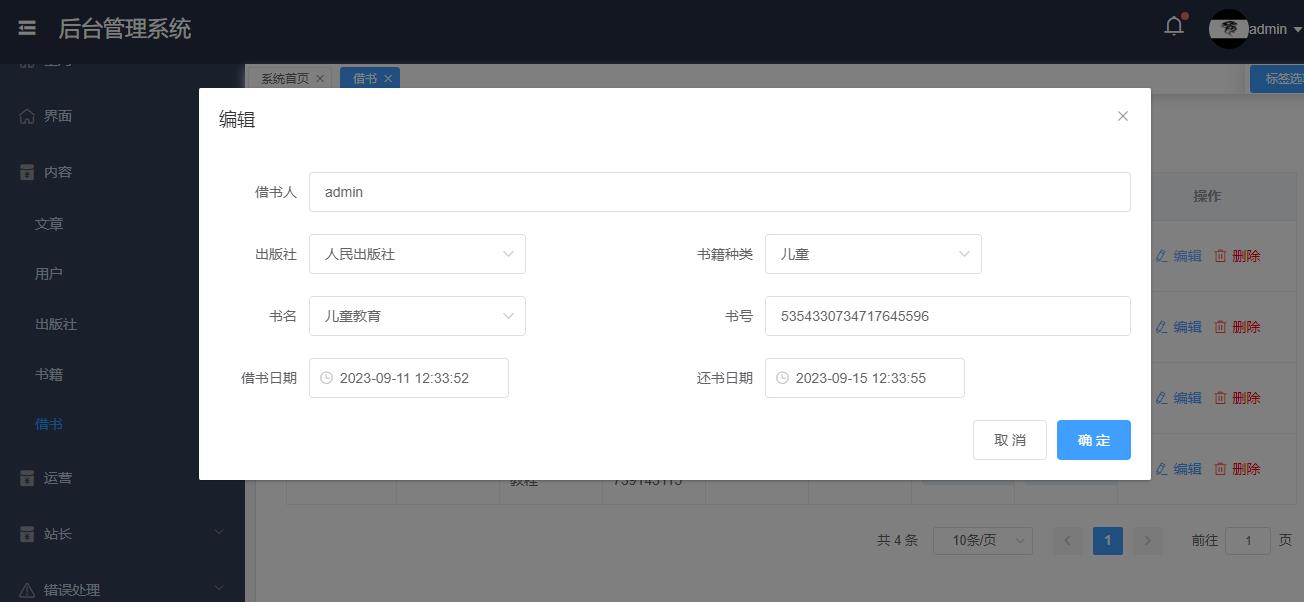Close the 系统首页 tab using its X
Image resolution: width=1304 pixels, height=602 pixels.
coord(320,79)
